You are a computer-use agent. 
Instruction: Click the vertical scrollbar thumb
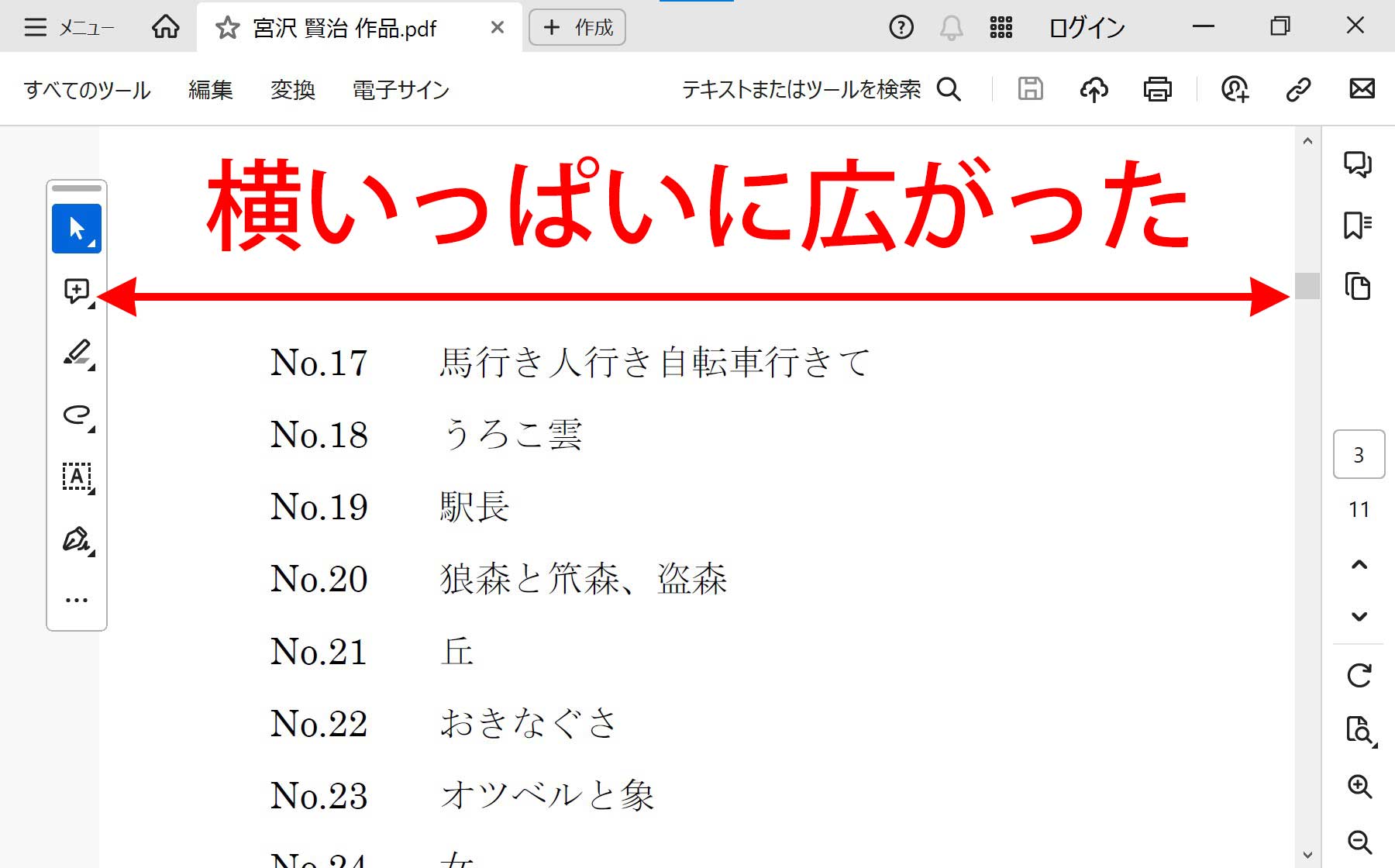1307,285
